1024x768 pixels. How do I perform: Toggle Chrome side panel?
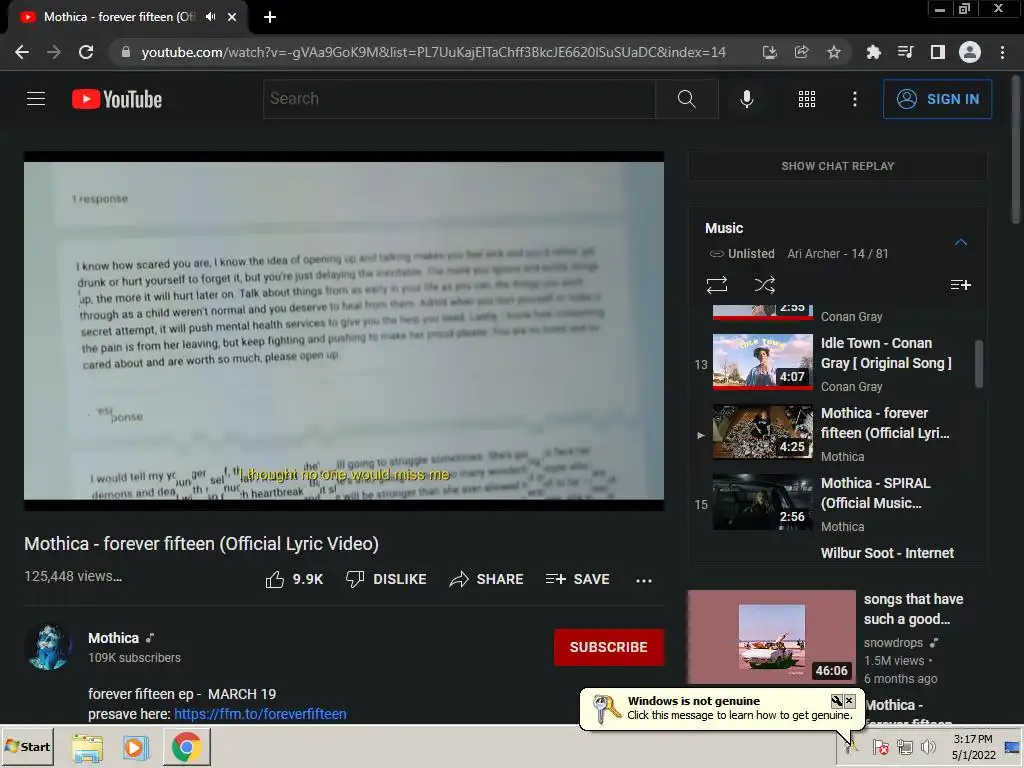(x=938, y=52)
